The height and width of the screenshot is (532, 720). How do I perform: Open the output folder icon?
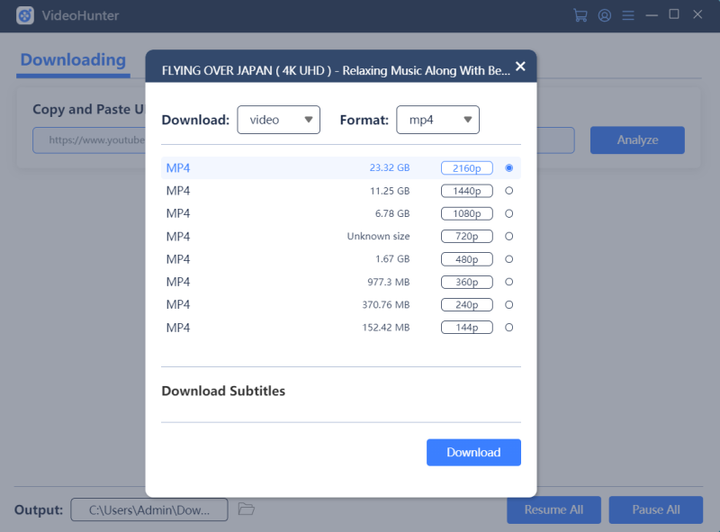pyautogui.click(x=246, y=509)
